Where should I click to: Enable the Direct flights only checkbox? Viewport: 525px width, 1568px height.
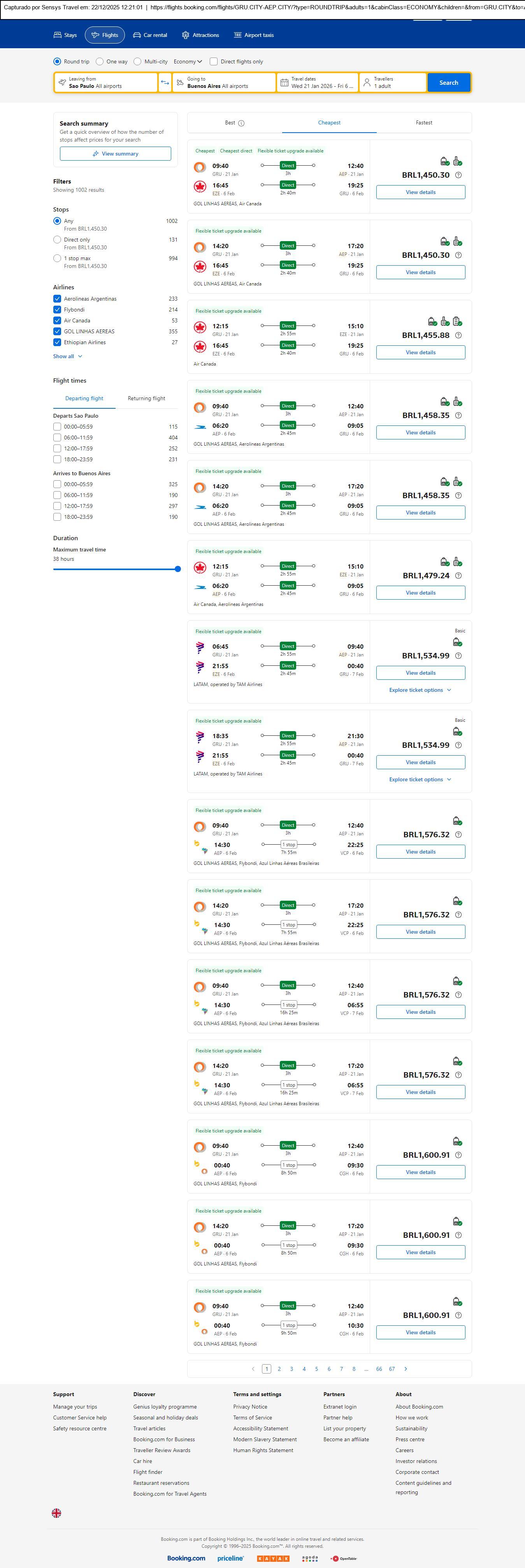(214, 61)
